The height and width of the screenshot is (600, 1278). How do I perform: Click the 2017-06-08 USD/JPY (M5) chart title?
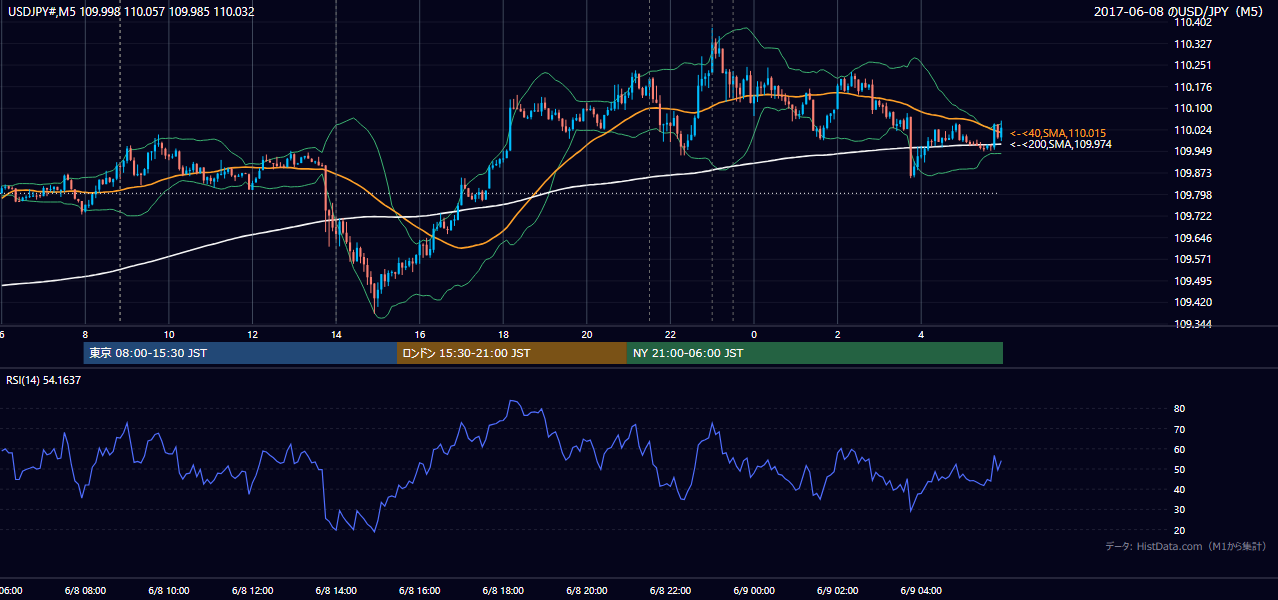1180,11
